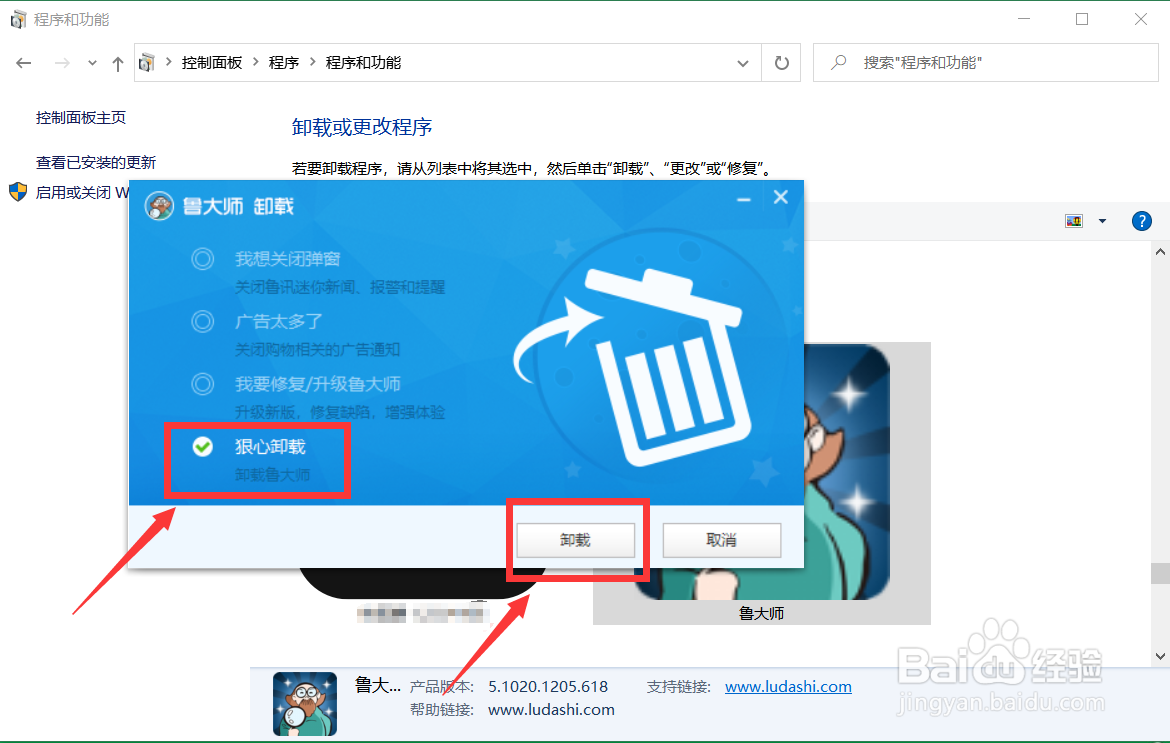
Task: Refresh the programs list
Action: 781,63
